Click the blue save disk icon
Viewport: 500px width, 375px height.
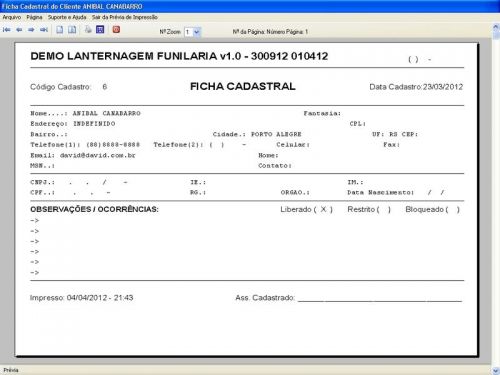tap(100, 30)
